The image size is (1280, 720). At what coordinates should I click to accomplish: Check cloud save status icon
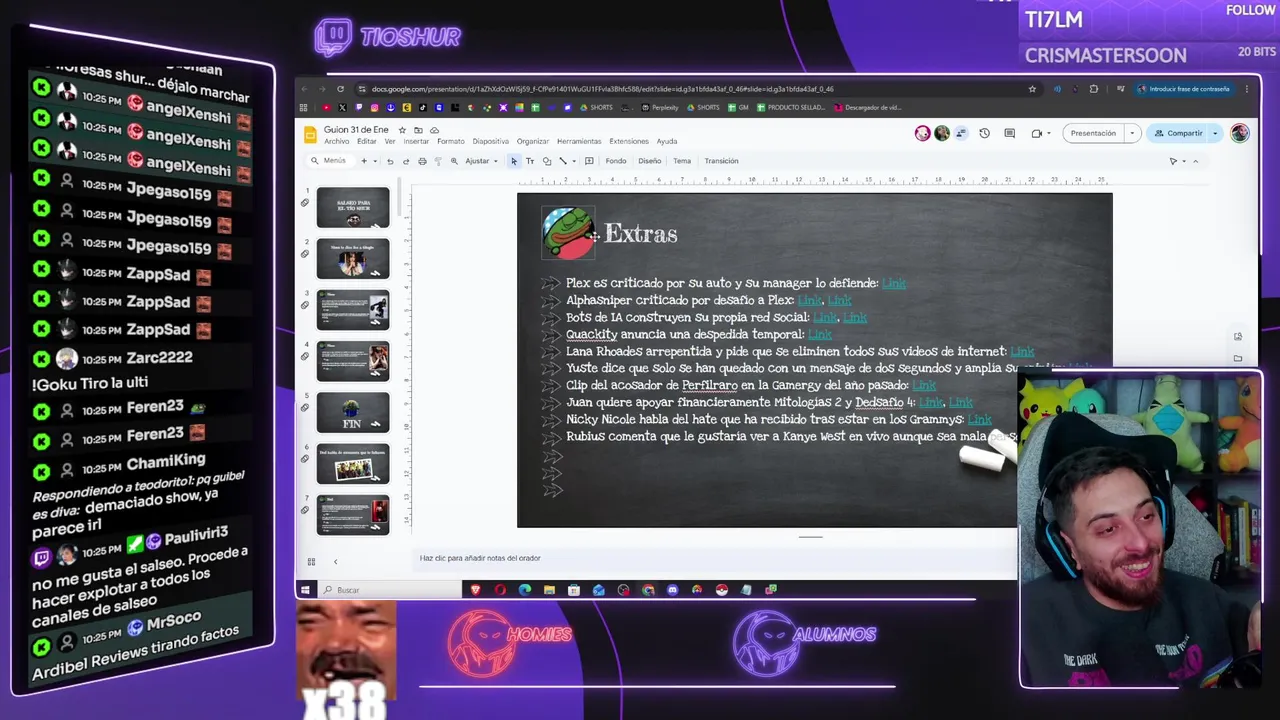click(x=434, y=130)
